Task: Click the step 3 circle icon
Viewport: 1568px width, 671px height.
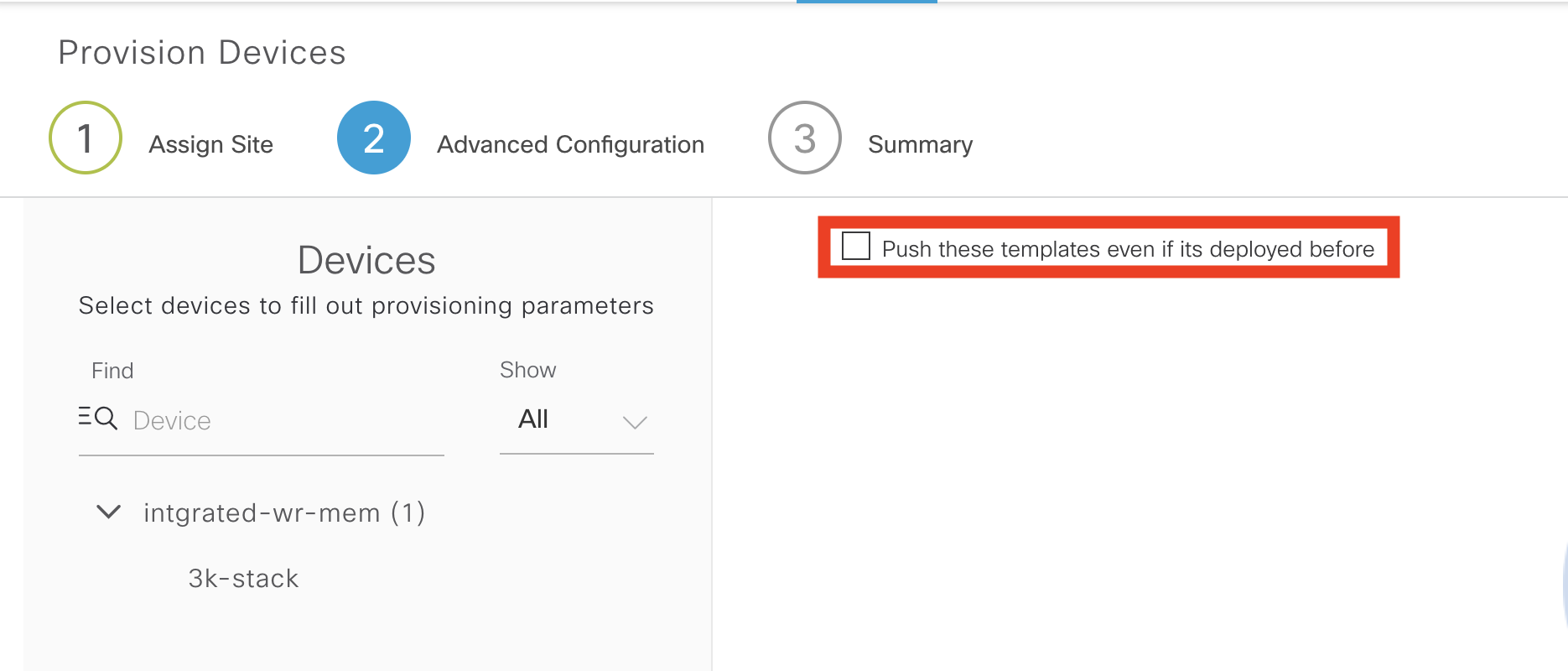Action: [805, 138]
